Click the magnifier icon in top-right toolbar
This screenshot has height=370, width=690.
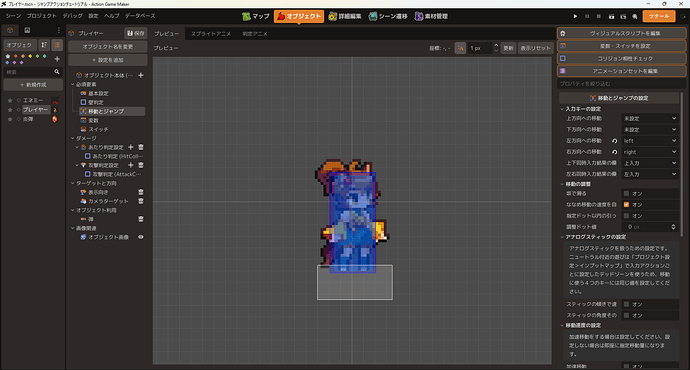click(635, 16)
